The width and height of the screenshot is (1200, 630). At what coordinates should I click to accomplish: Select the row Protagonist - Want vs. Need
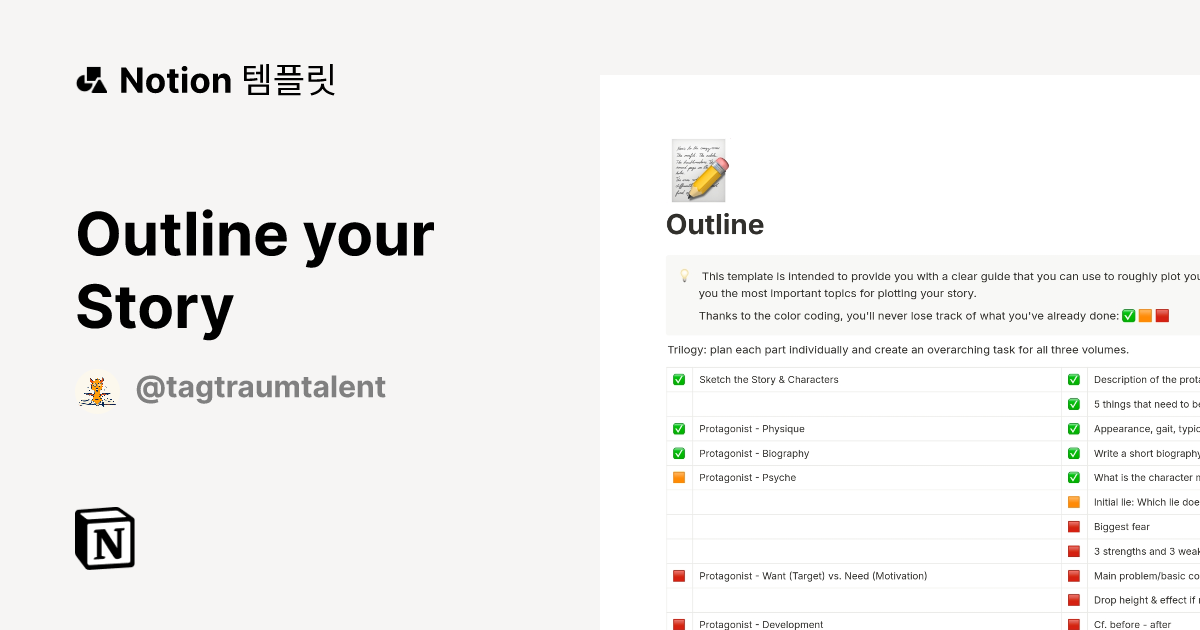pos(813,575)
